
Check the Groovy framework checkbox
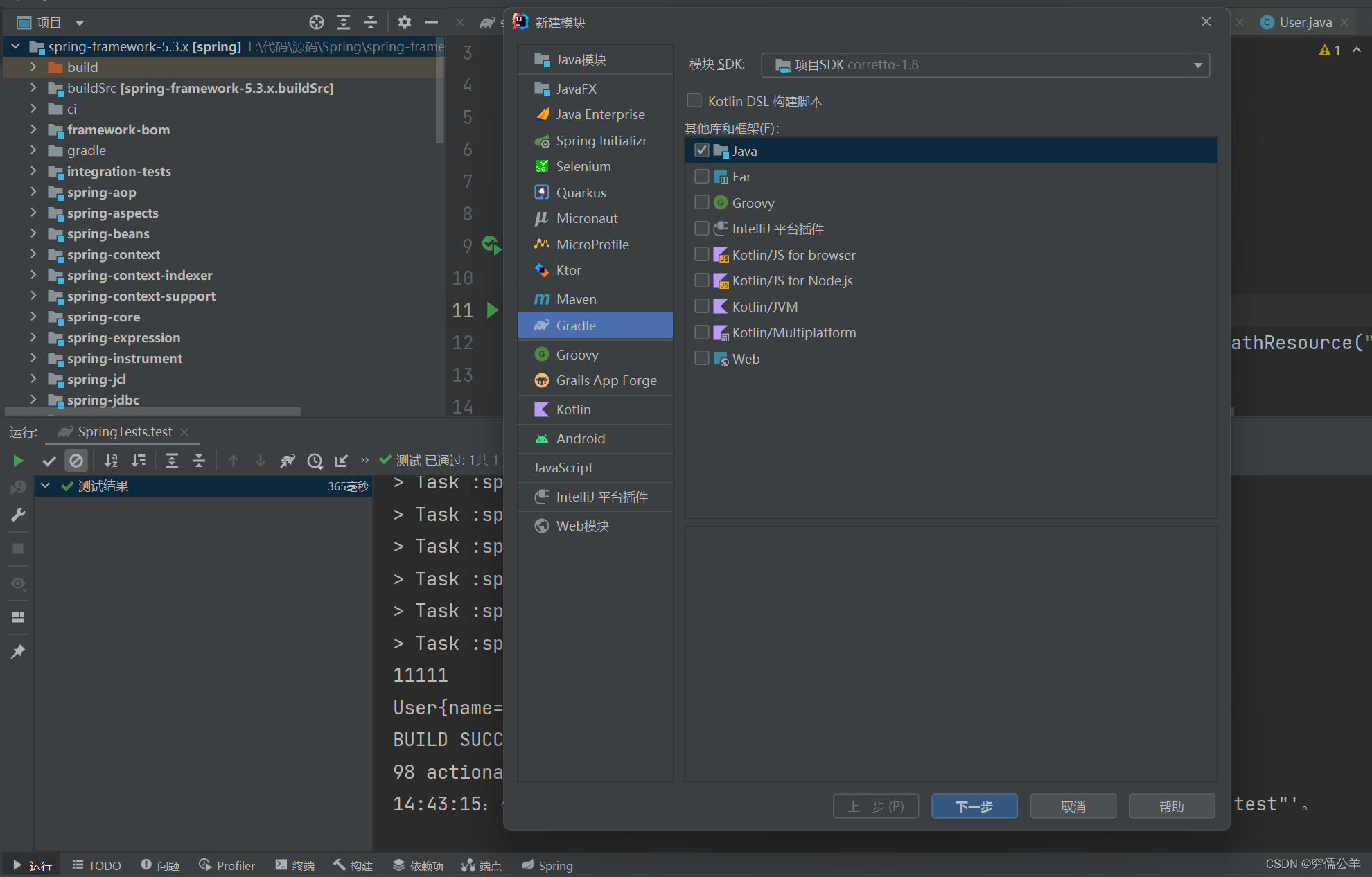point(702,202)
